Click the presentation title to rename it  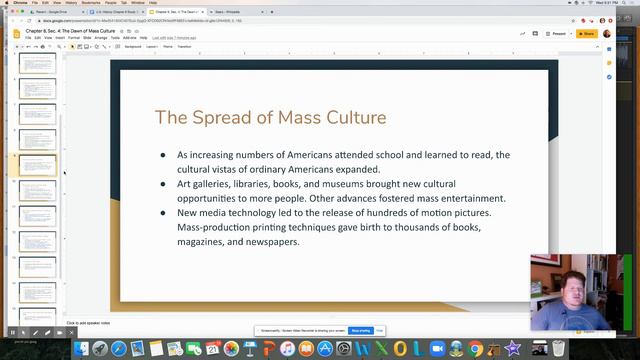(70, 31)
